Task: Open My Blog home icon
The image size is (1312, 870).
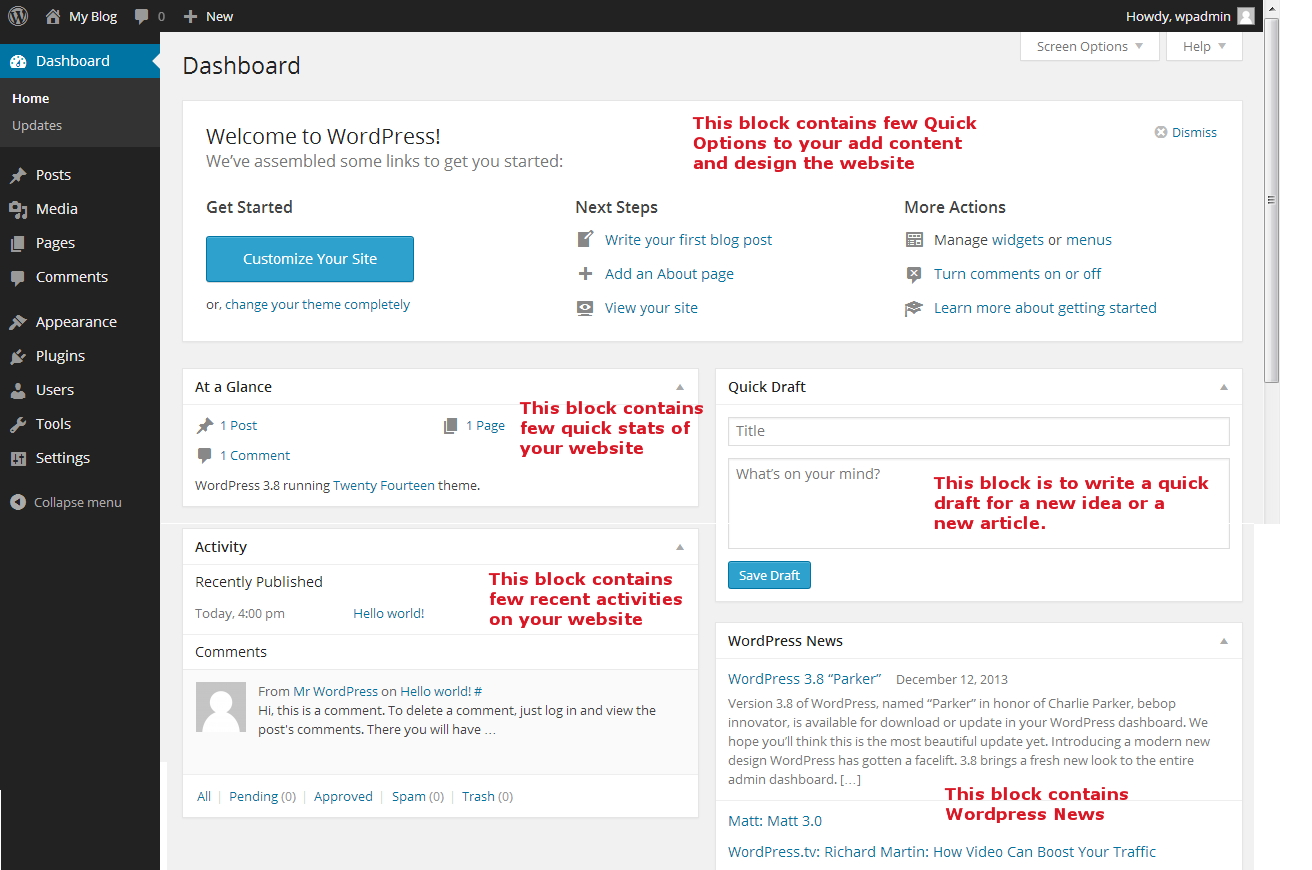Action: point(53,16)
